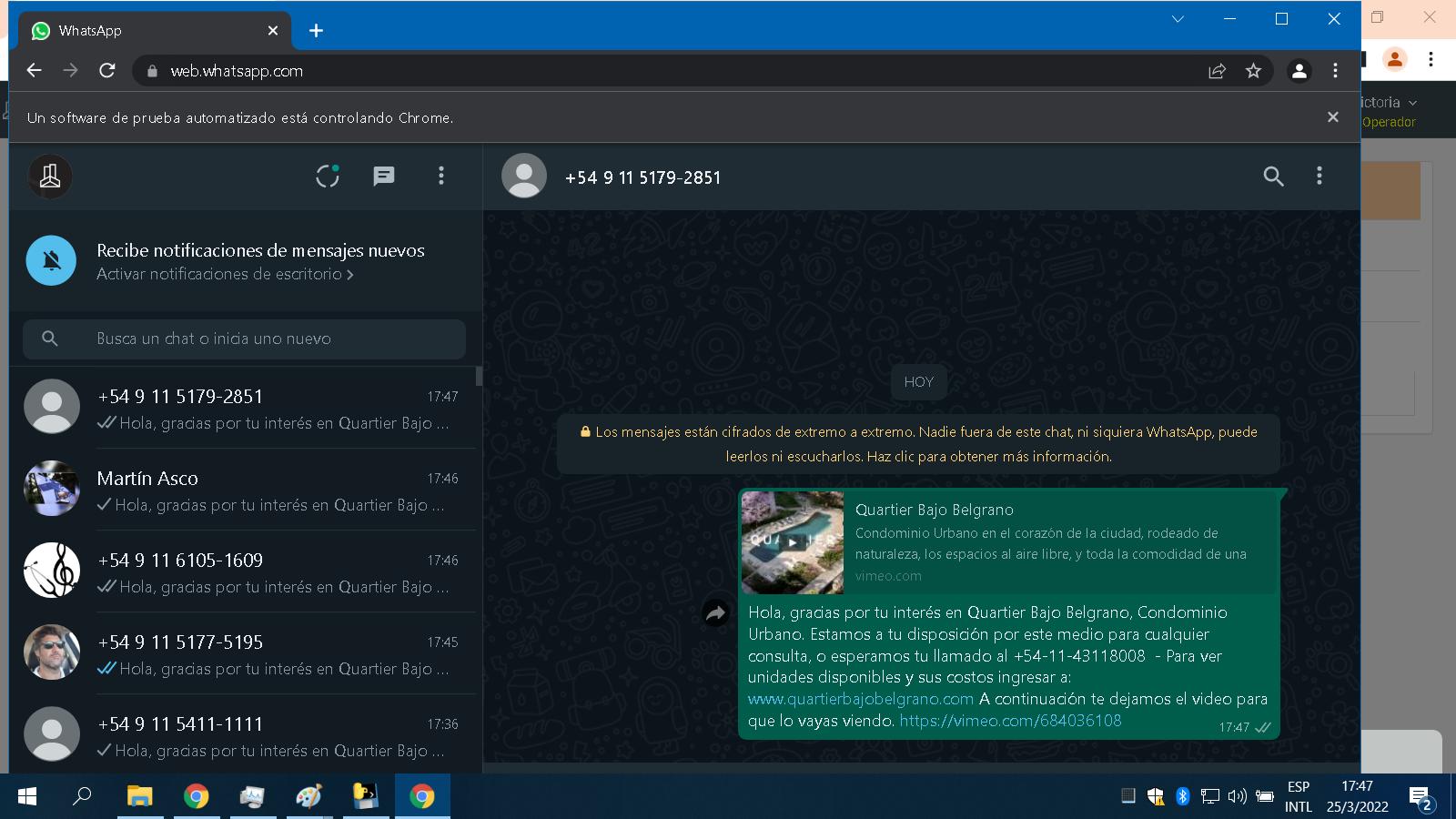Screen dimensions: 1456x819
Task: Click the ESP INTL language indicator
Action: pyautogui.click(x=1299, y=796)
